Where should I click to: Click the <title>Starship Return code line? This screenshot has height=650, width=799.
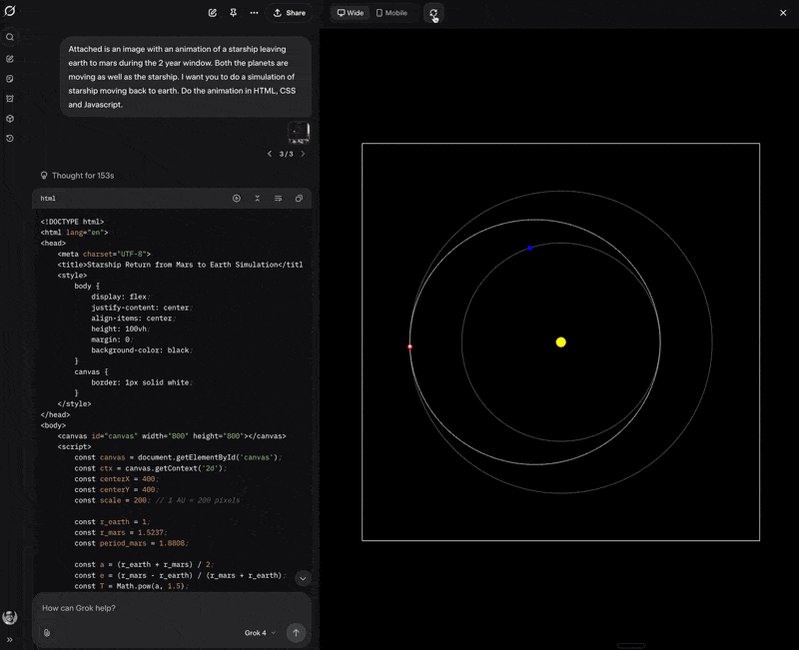[x=180, y=265]
